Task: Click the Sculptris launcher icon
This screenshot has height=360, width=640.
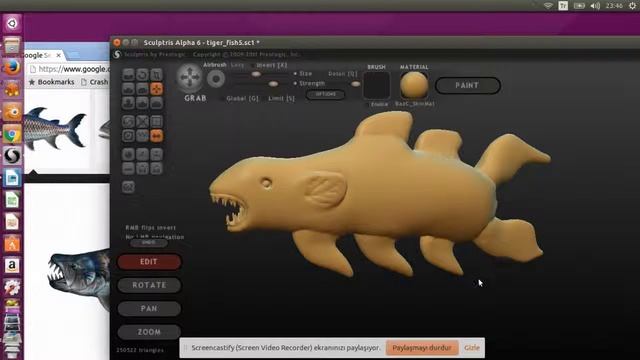Action: click(12, 156)
